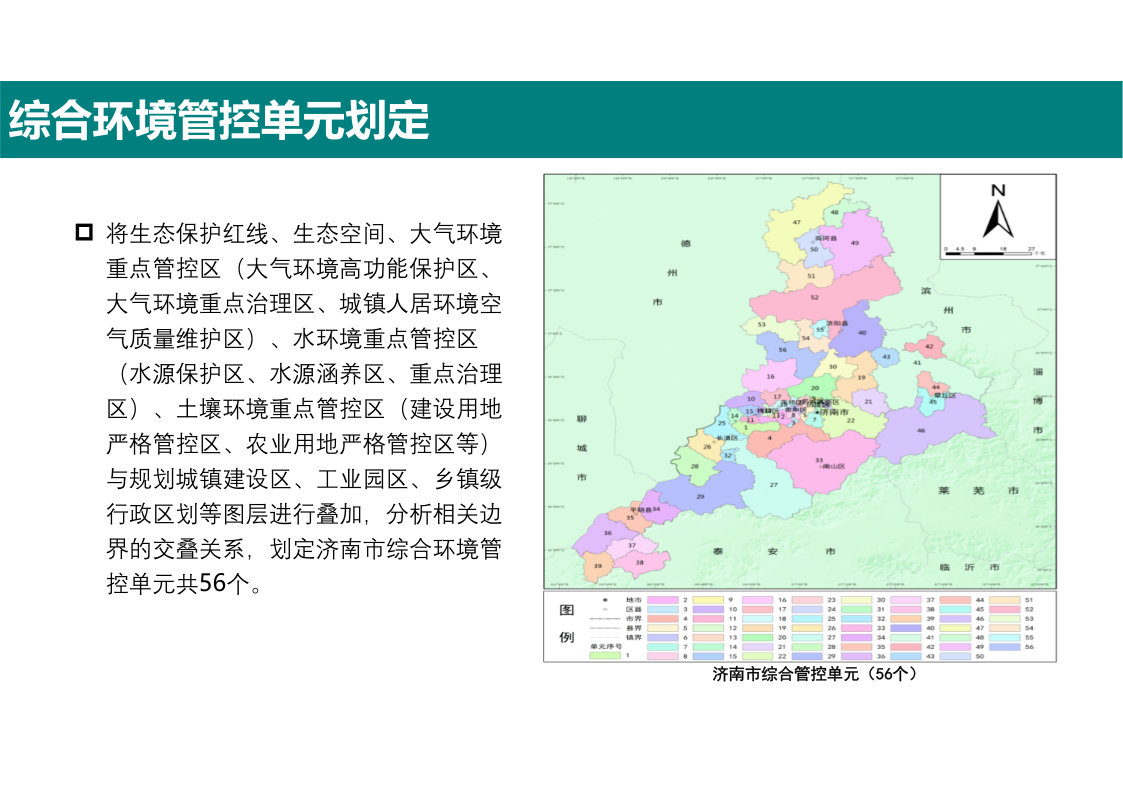
Task: Click map region numbered 51
Action: (811, 276)
